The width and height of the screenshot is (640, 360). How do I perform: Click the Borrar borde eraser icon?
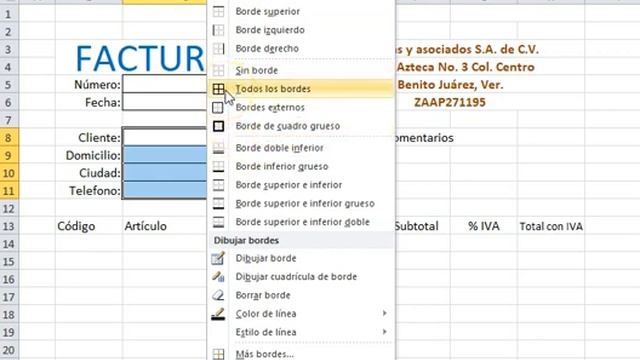coord(218,295)
